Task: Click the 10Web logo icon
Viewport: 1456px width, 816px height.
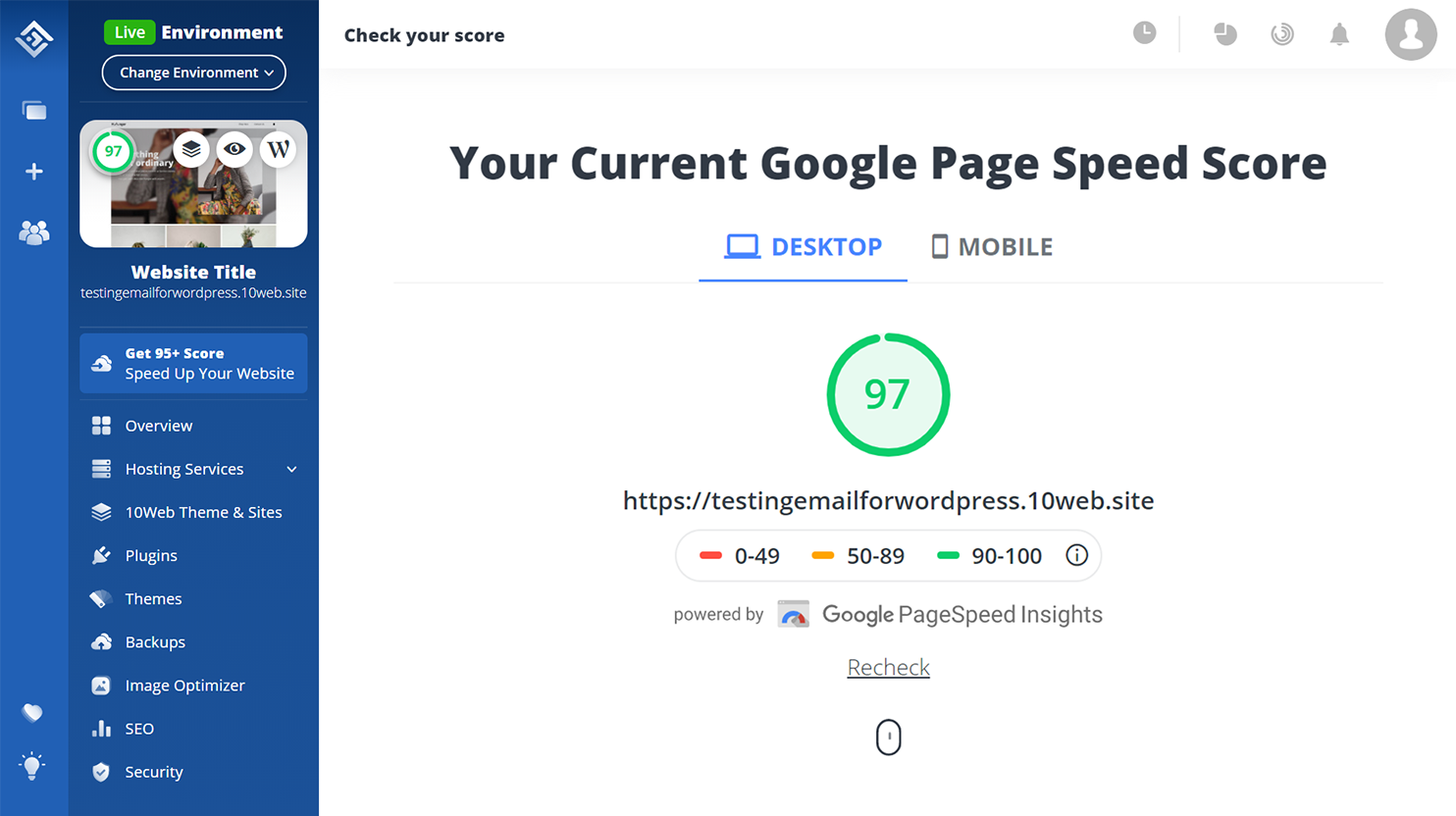Action: pos(34,38)
